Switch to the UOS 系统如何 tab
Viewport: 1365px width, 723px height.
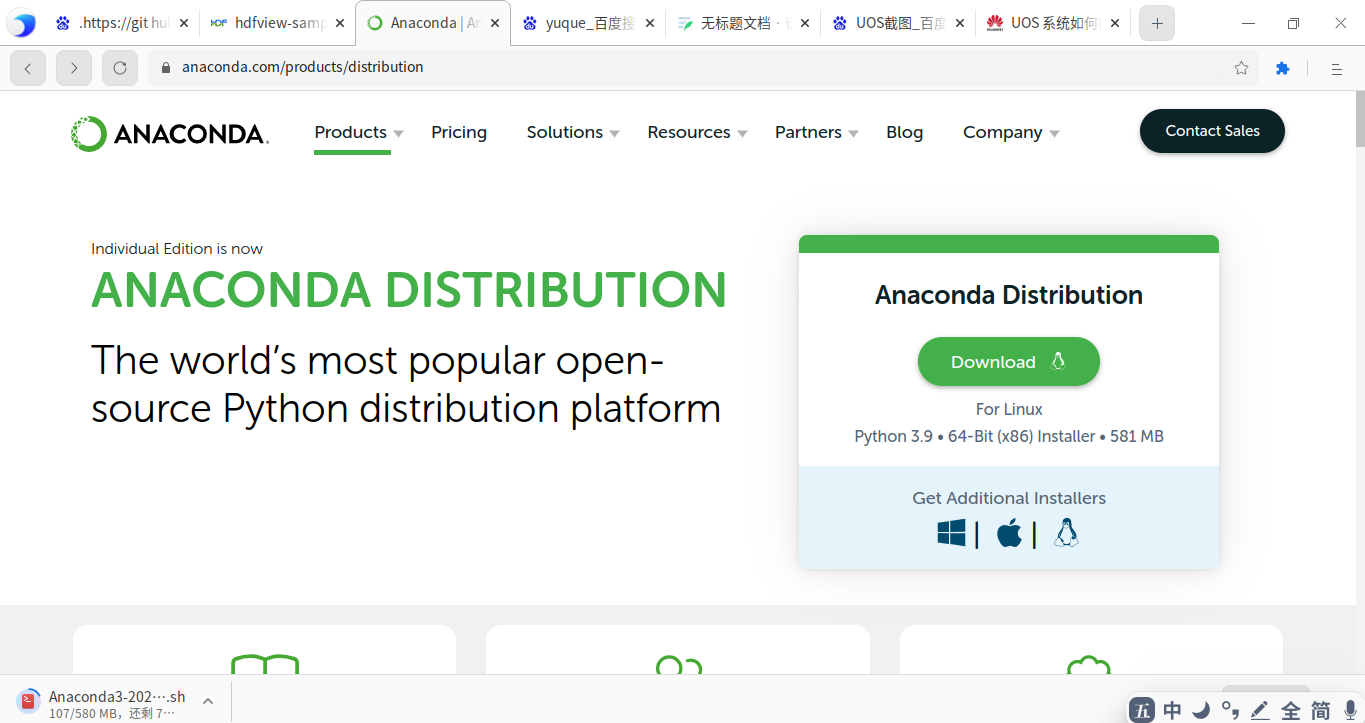[x=1053, y=23]
